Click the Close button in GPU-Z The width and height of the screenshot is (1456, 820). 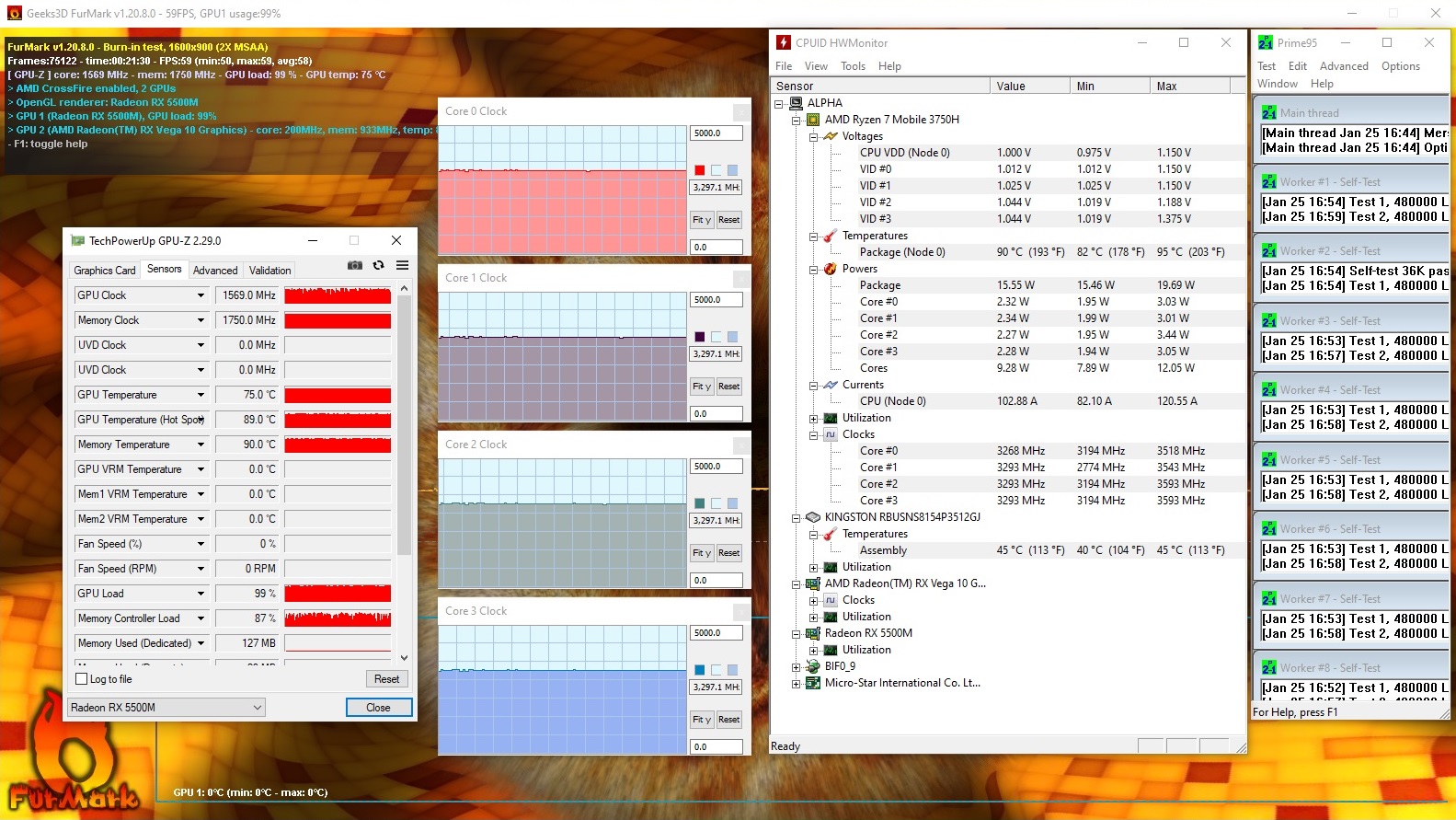coord(379,707)
